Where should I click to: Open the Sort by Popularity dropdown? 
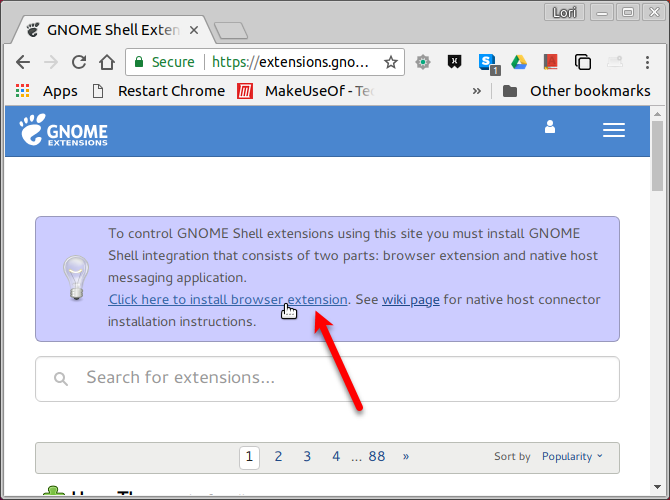click(x=572, y=456)
